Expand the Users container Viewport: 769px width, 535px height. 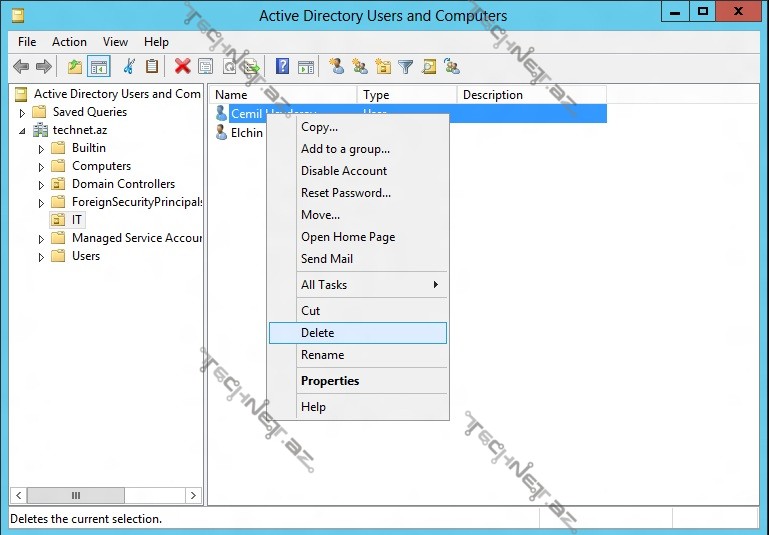click(x=41, y=257)
